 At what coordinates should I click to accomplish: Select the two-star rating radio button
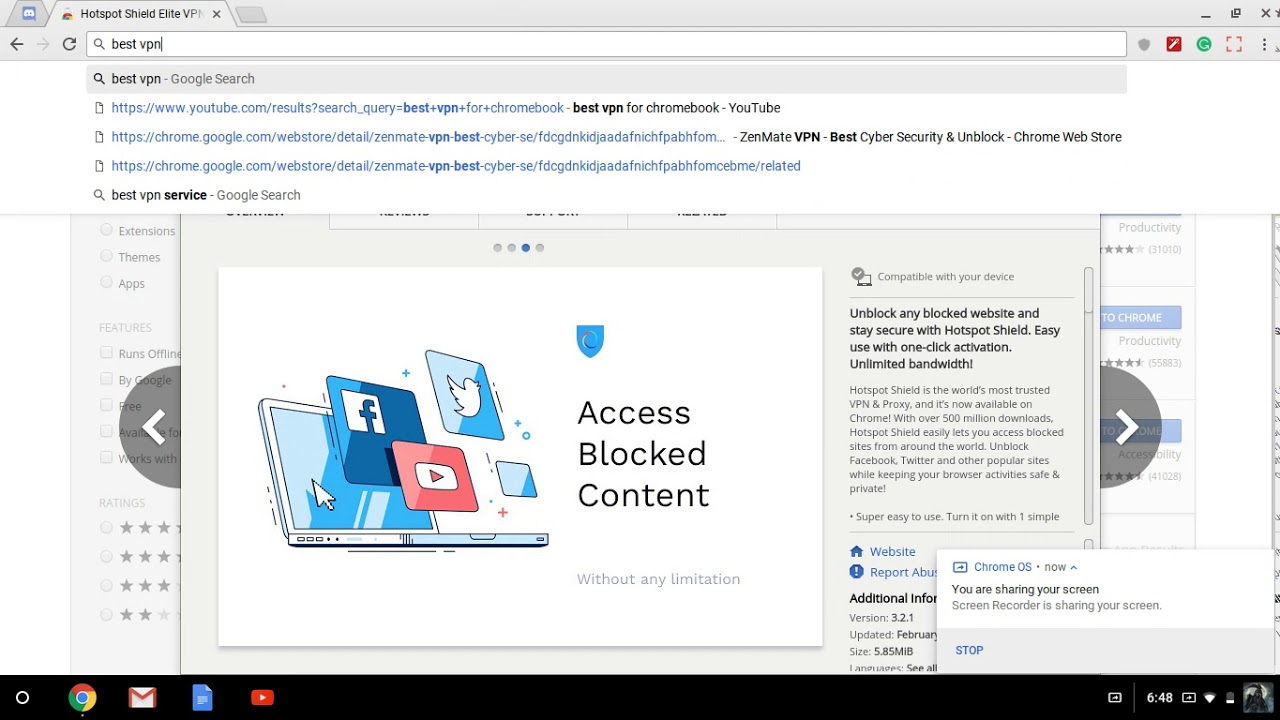(x=106, y=614)
